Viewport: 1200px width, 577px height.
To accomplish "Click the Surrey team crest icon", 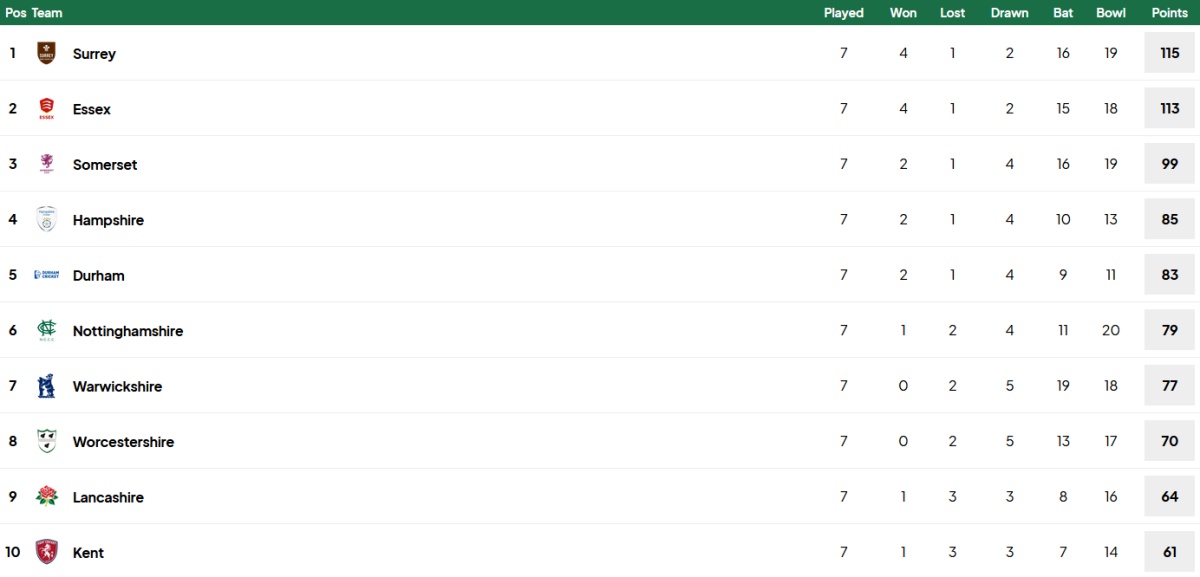I will pos(46,53).
